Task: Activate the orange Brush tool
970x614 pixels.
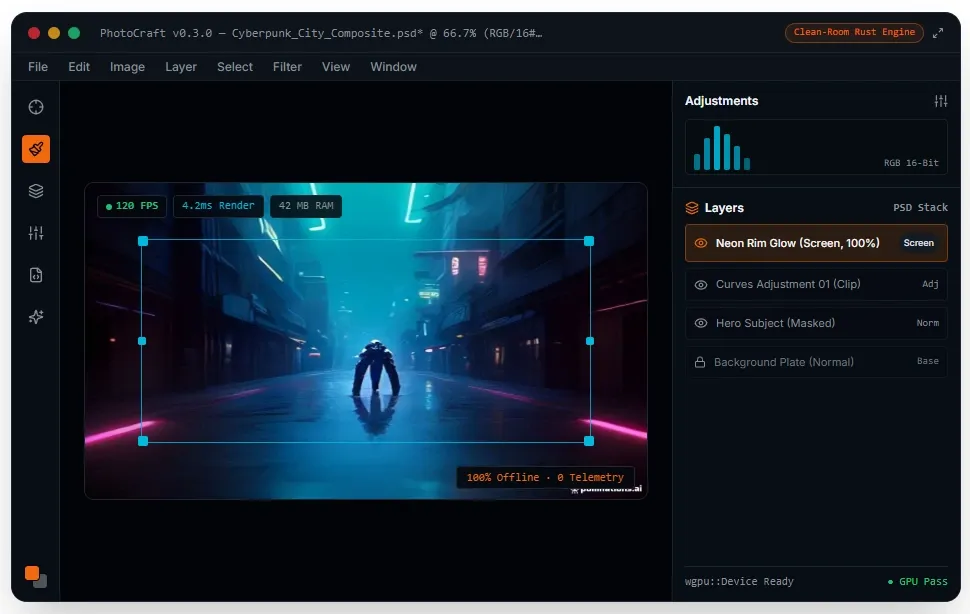Action: pos(36,149)
